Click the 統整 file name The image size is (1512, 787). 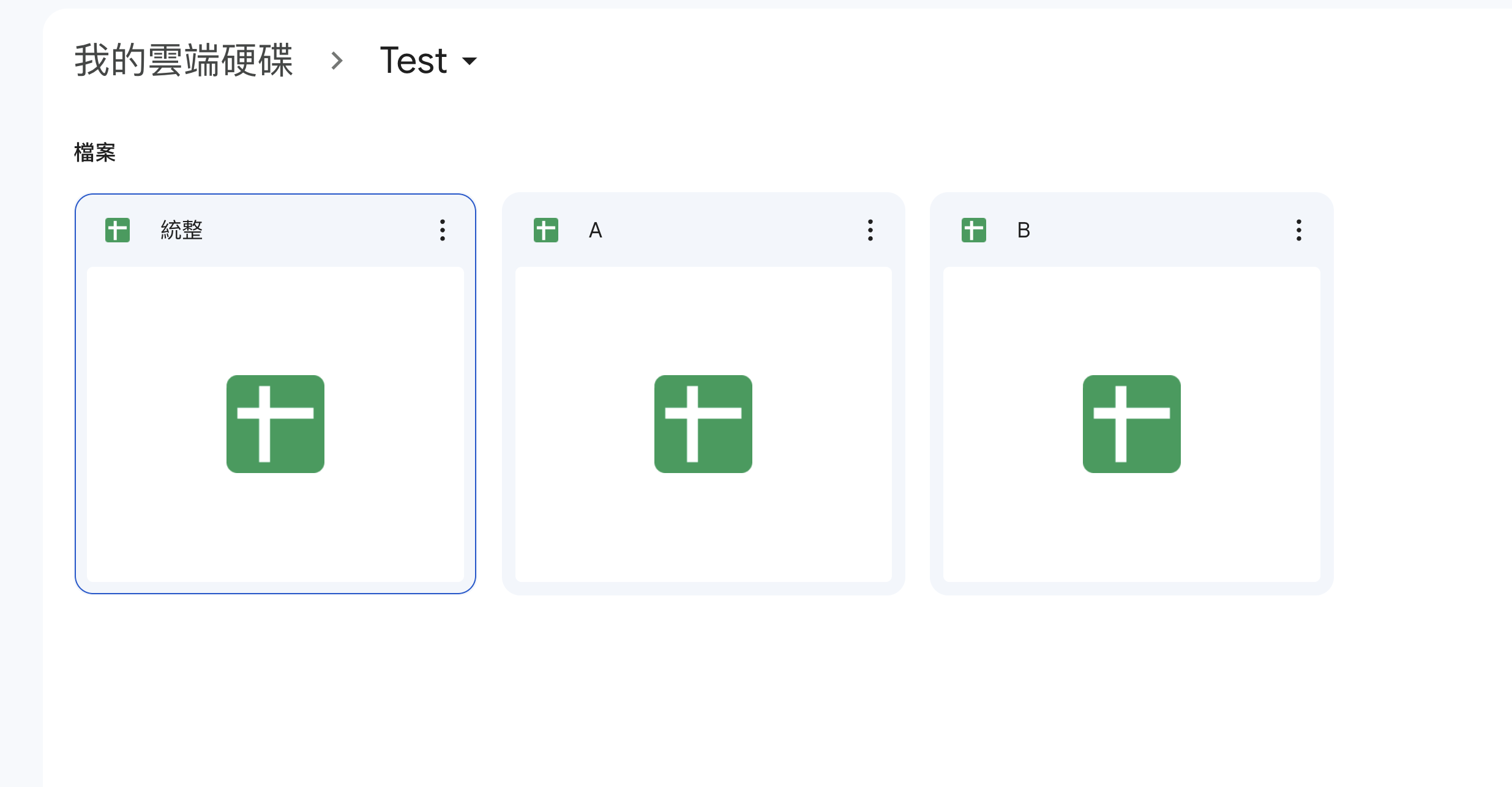[182, 230]
